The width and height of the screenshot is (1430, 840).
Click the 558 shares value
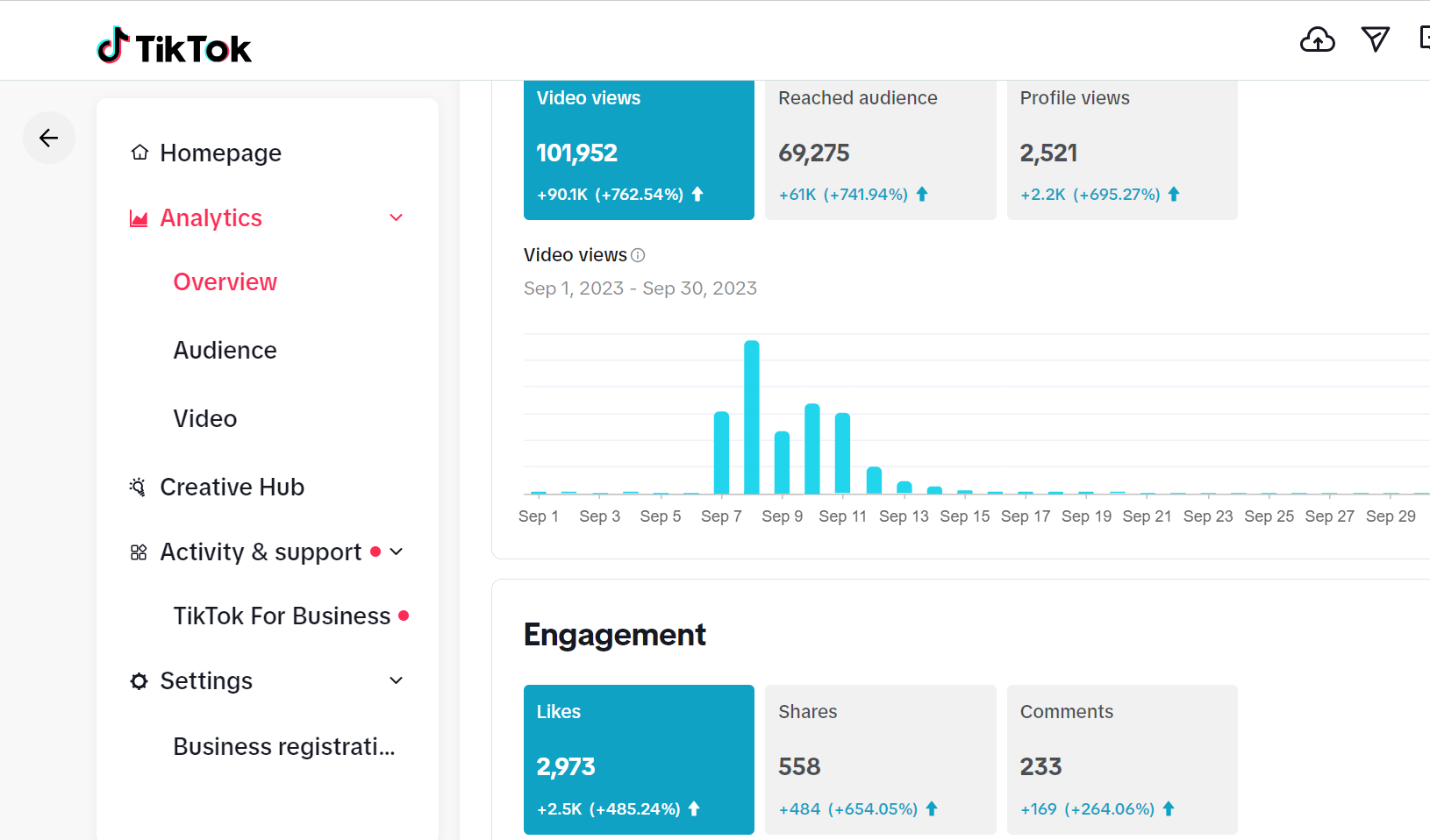pyautogui.click(x=799, y=767)
